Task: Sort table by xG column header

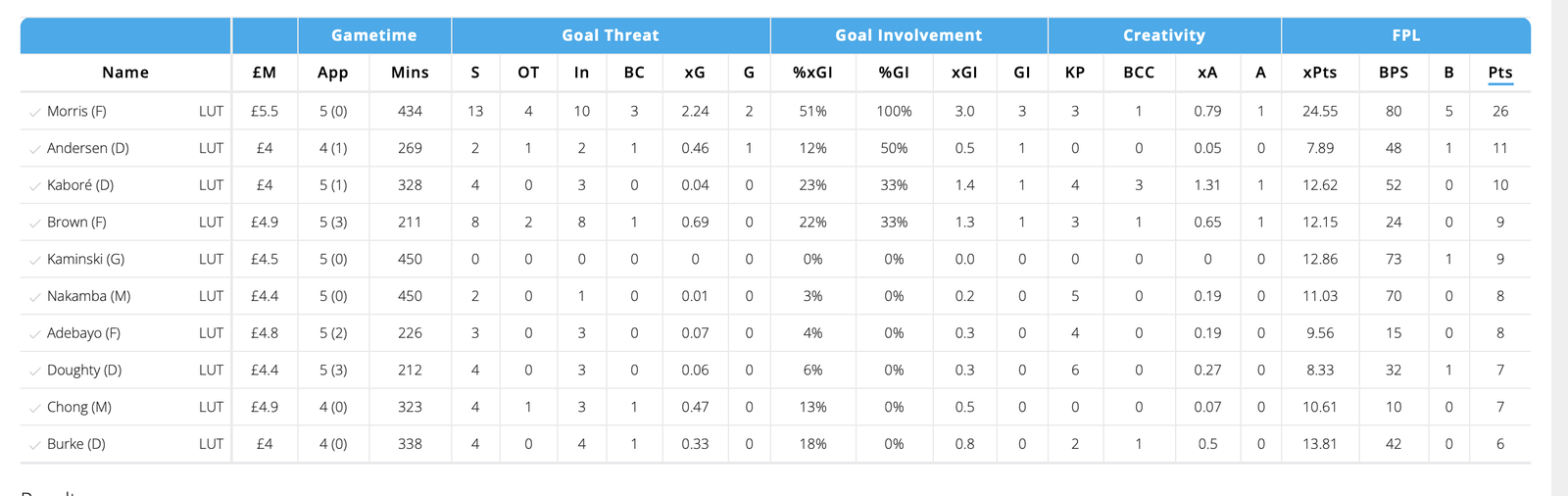Action: pyautogui.click(x=694, y=73)
